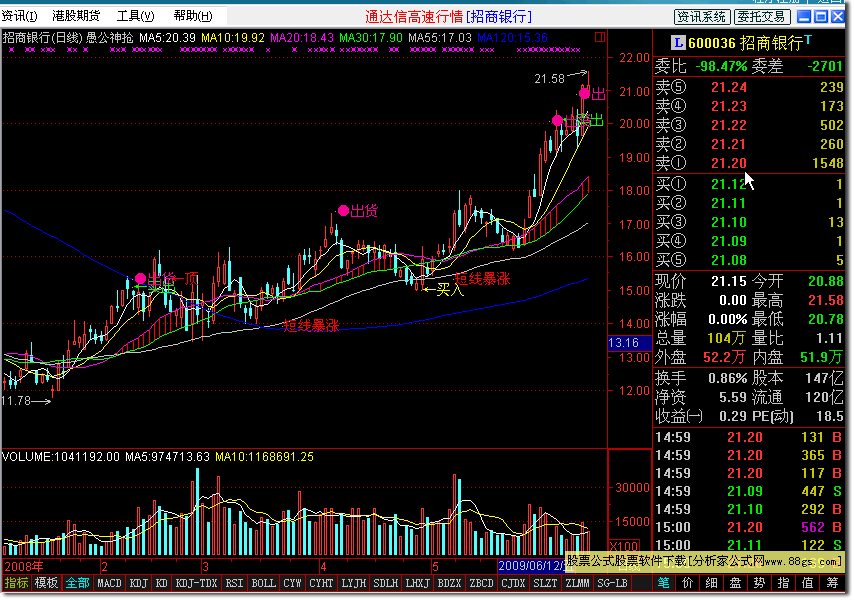Switch to the LHXJ indicator
The height and width of the screenshot is (600, 855).
418,583
